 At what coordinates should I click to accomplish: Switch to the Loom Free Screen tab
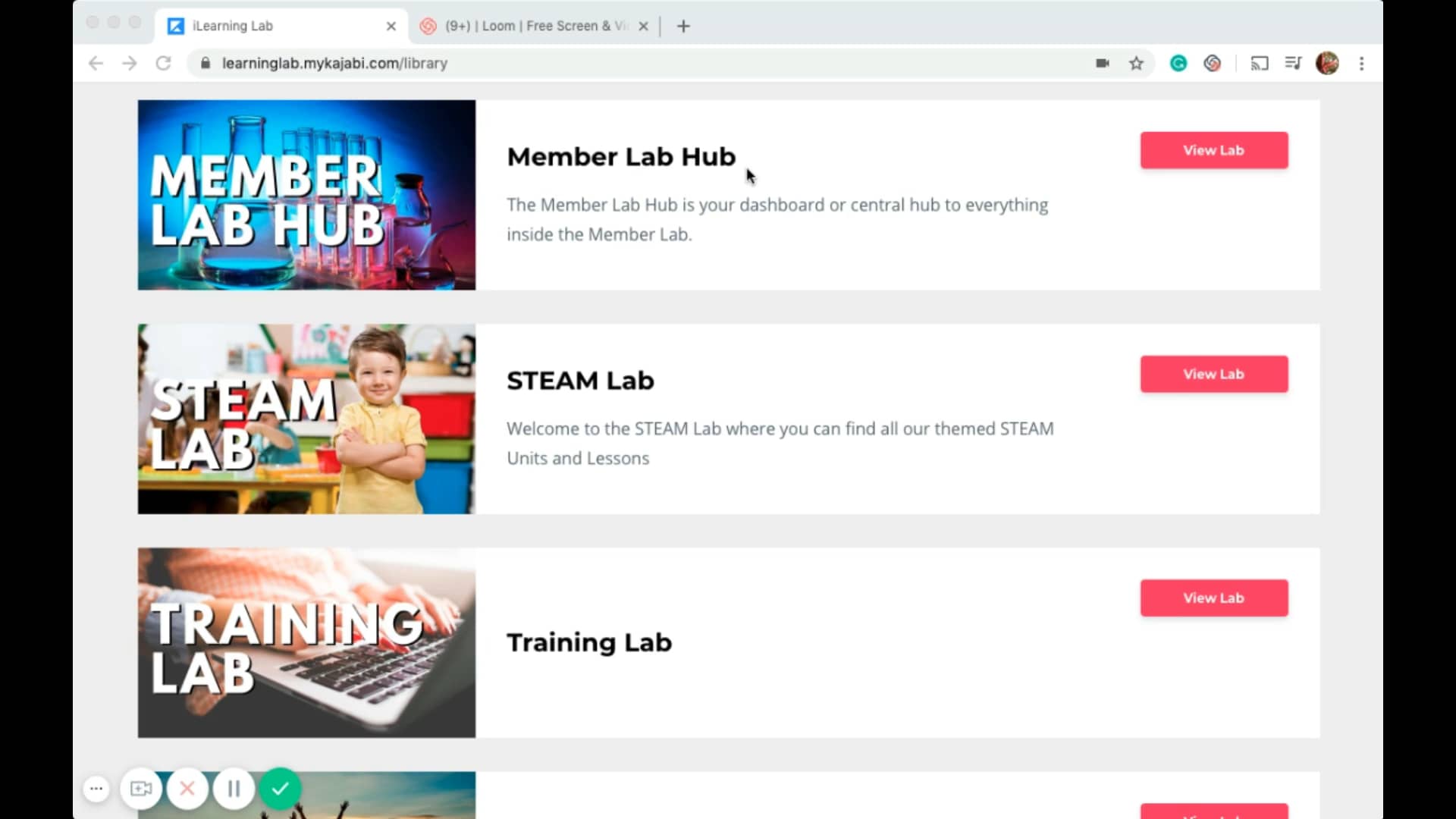point(535,27)
